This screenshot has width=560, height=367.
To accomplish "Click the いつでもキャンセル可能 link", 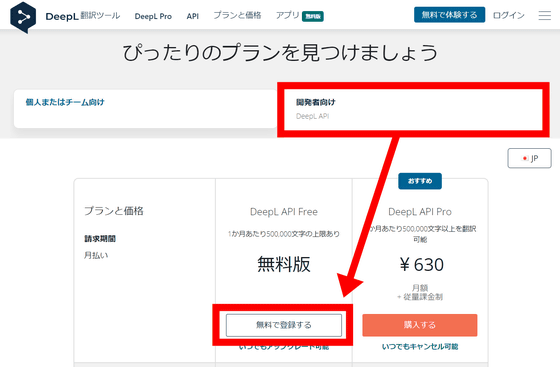I will point(420,347).
